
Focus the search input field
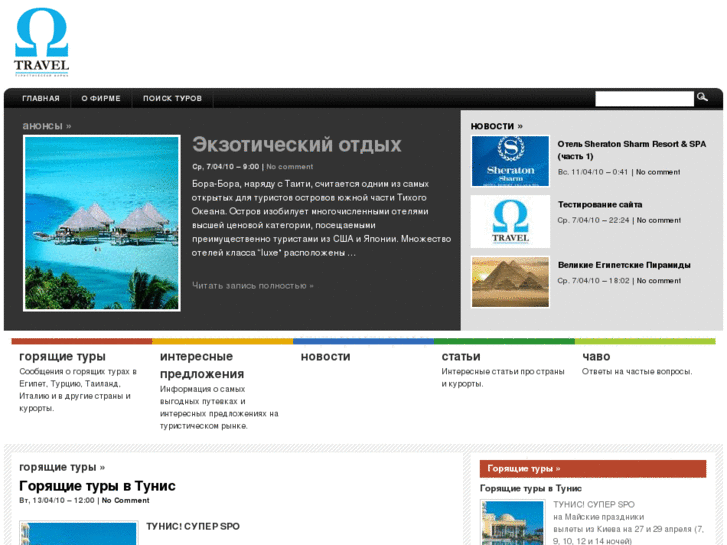pyautogui.click(x=644, y=99)
